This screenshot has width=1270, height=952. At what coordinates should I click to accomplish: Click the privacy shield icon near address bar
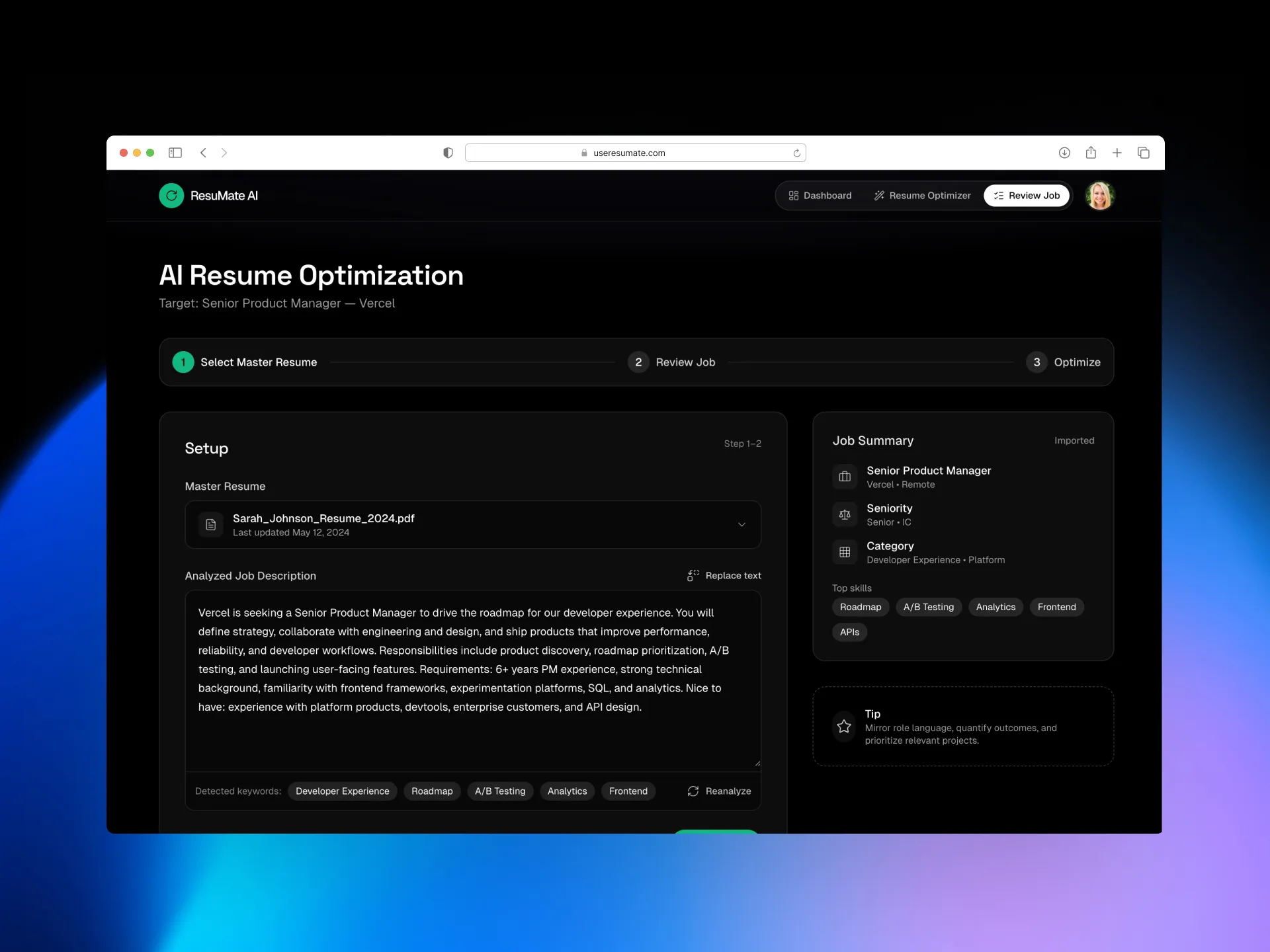pyautogui.click(x=448, y=153)
